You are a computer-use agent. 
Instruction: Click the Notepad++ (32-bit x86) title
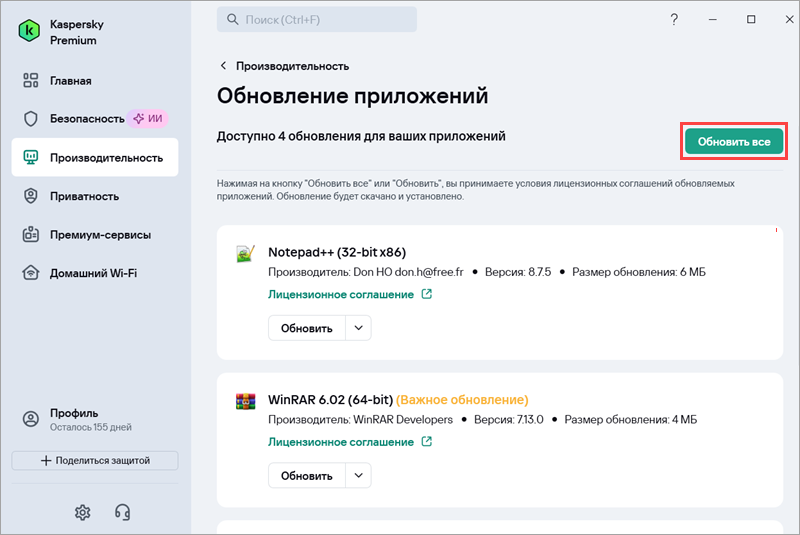337,252
